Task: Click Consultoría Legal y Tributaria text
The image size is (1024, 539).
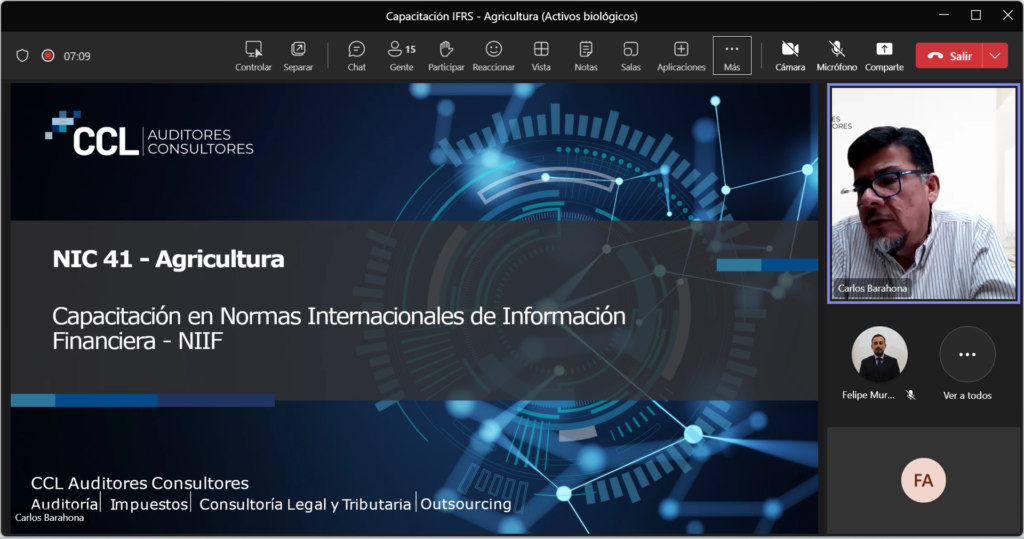Action: click(305, 504)
